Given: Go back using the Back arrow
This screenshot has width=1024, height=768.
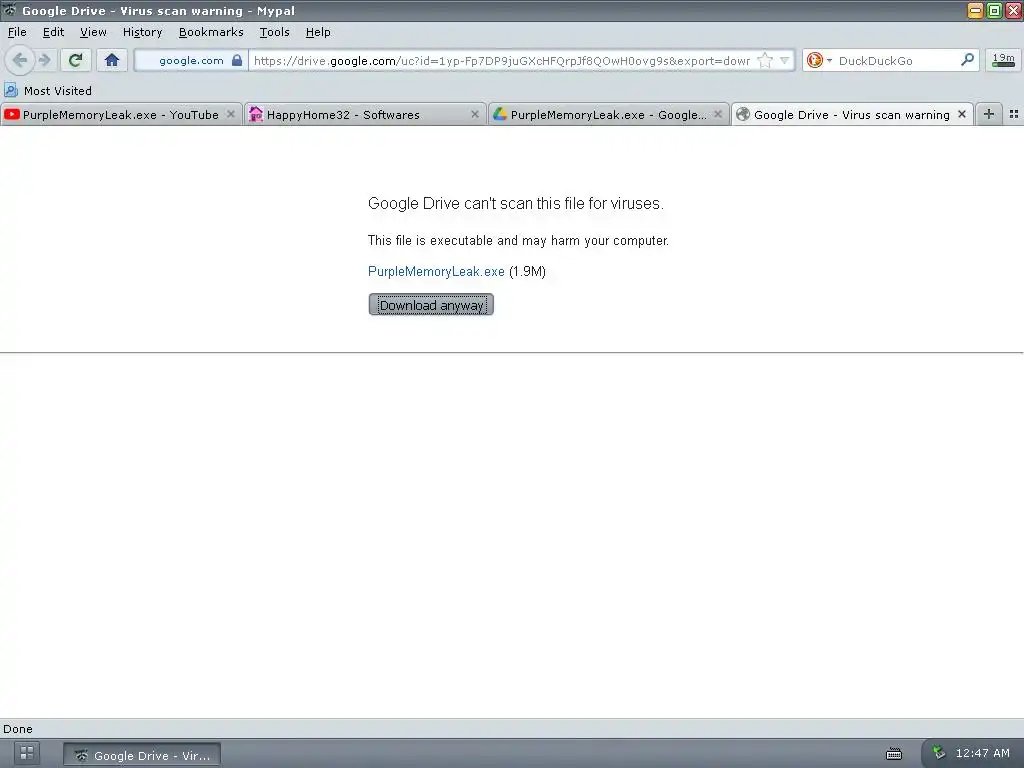Looking at the screenshot, I should pos(20,60).
